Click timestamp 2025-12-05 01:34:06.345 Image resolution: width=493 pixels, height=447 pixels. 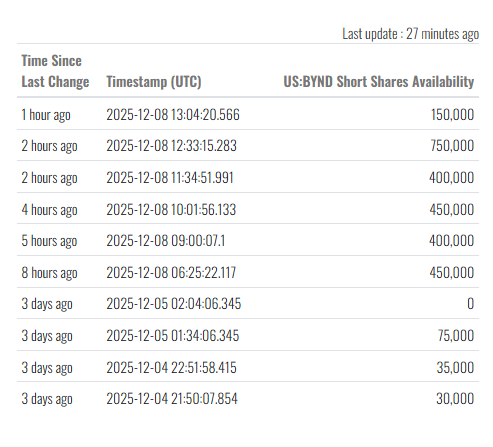(x=173, y=336)
